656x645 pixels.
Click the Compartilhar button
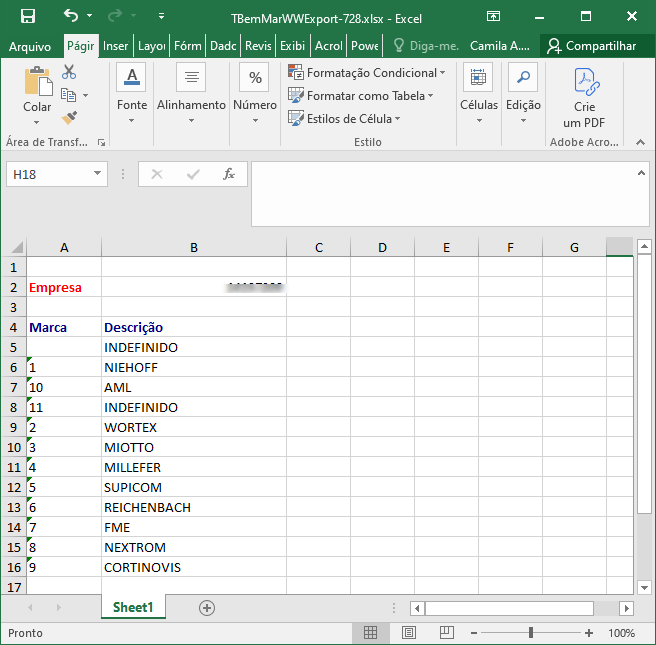pyautogui.click(x=592, y=46)
